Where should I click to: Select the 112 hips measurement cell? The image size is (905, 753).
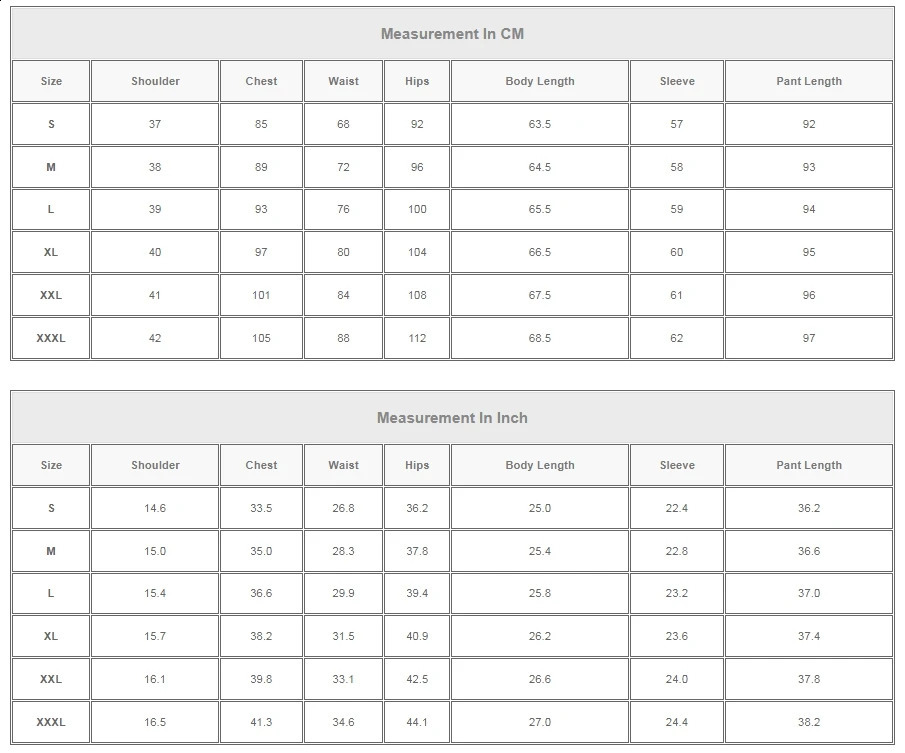(417, 338)
